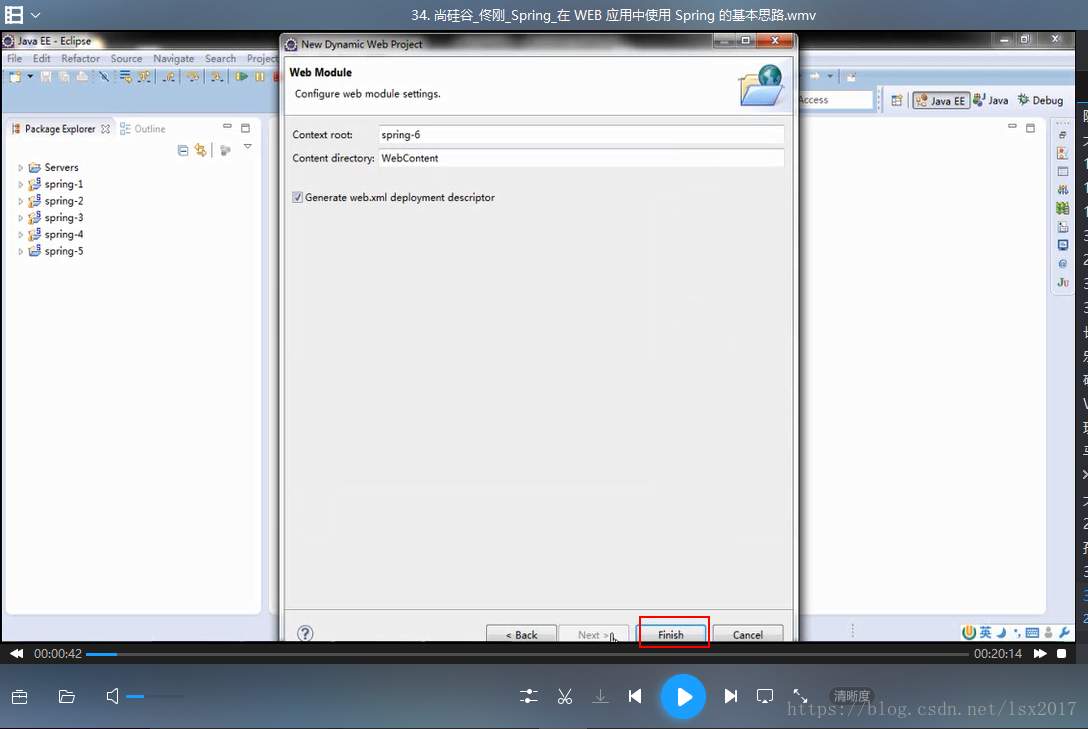Click the Skip All Breakpoints toolbar icon

point(104,76)
